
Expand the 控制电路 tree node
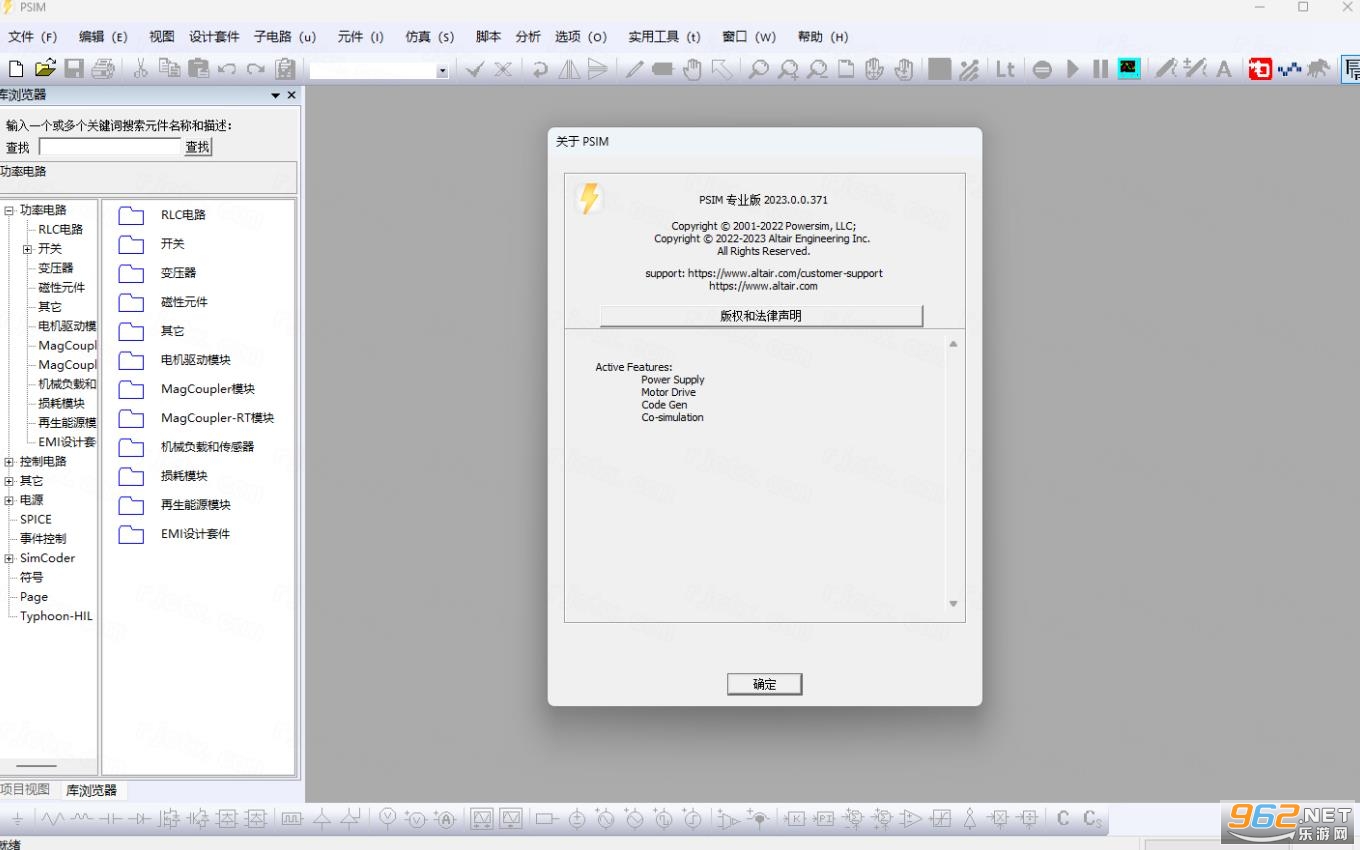point(9,462)
